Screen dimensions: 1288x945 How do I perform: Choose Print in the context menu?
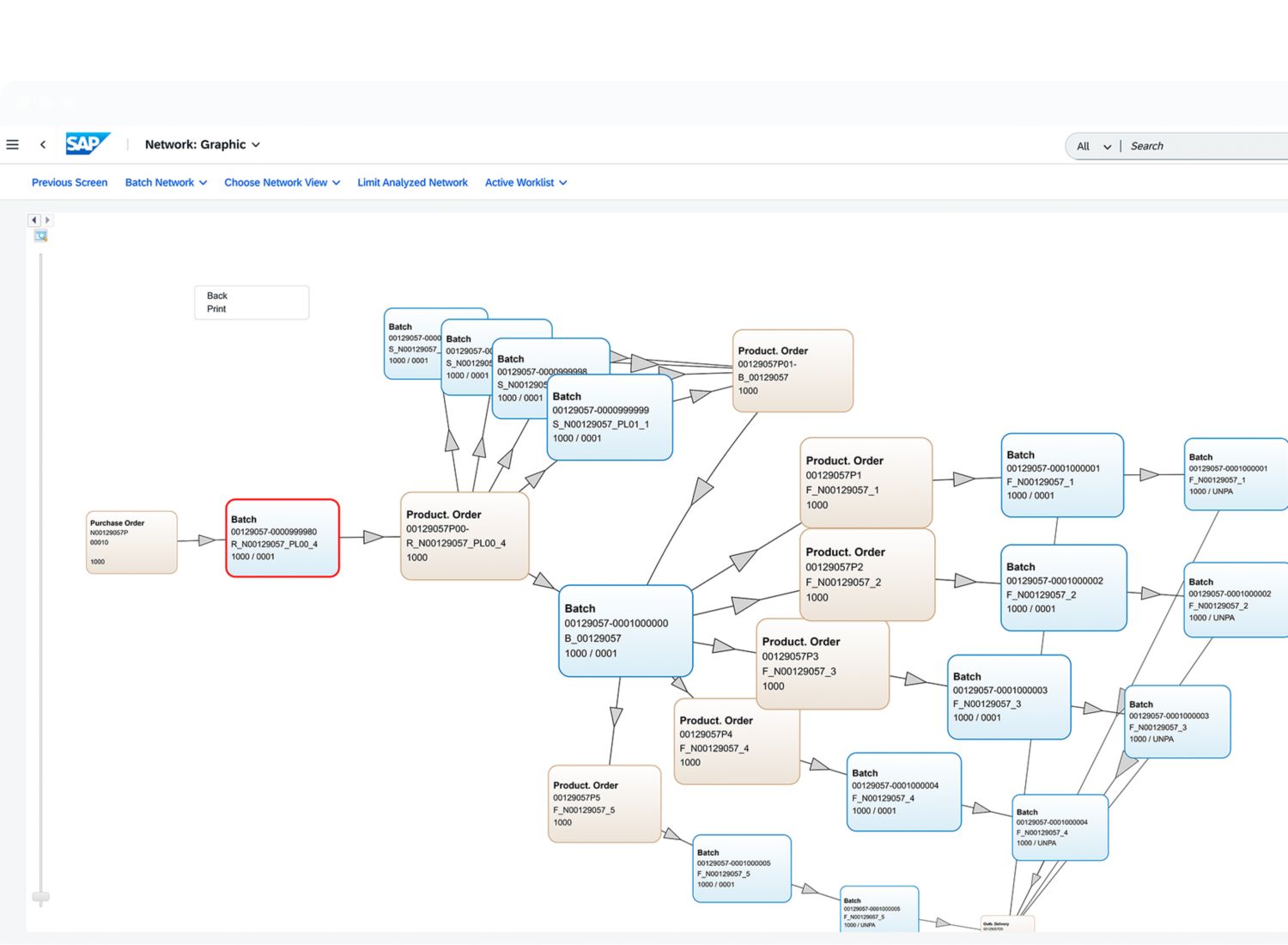tap(216, 309)
